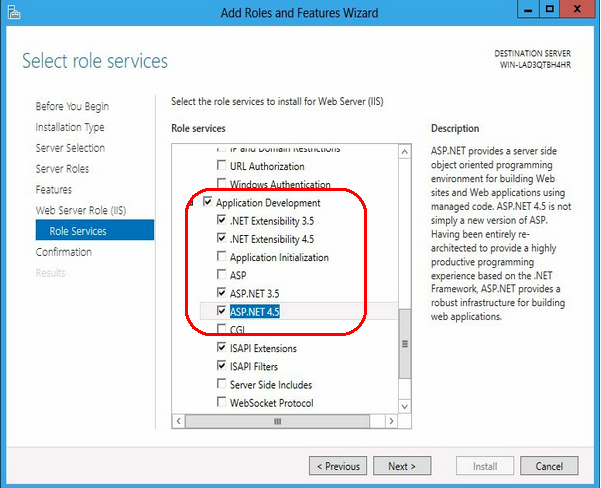
Task: Maximize the wizard window
Action: click(x=549, y=9)
